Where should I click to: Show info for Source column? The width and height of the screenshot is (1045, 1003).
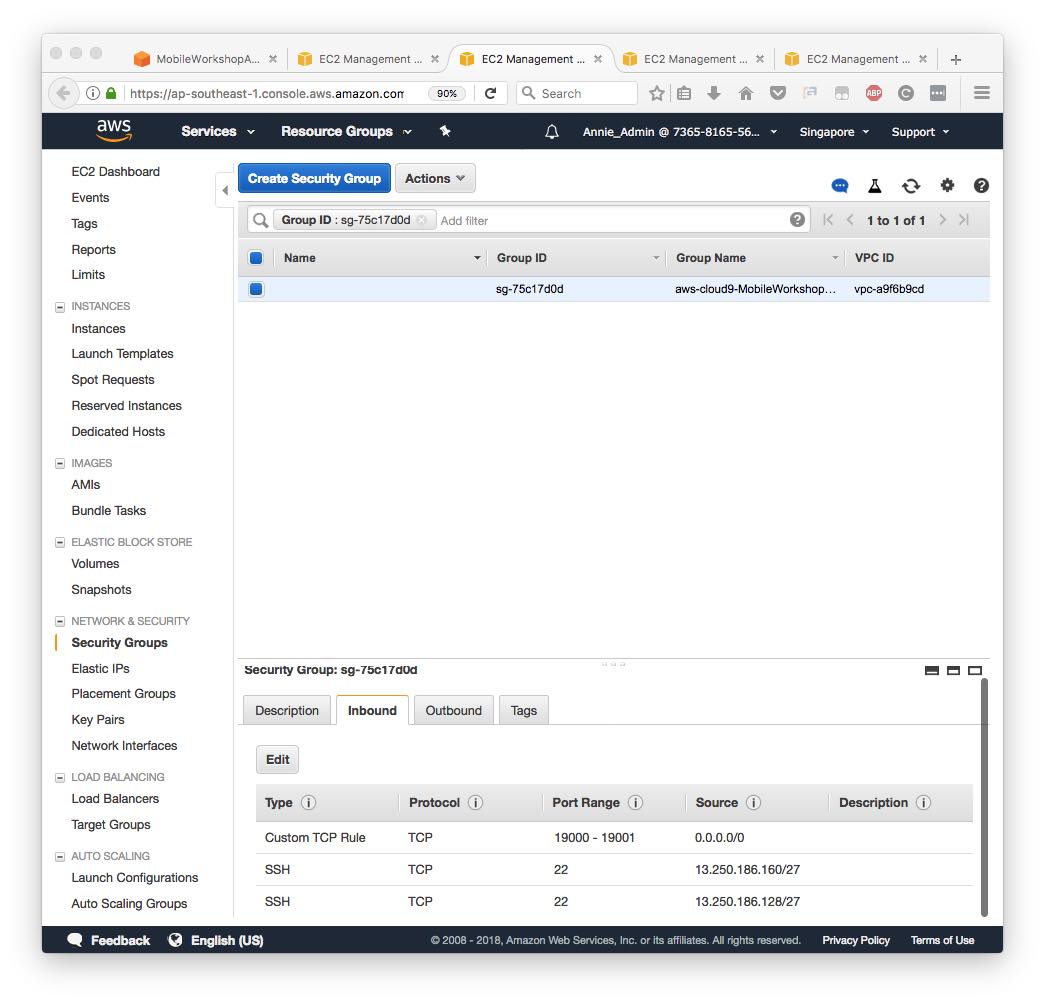click(753, 802)
